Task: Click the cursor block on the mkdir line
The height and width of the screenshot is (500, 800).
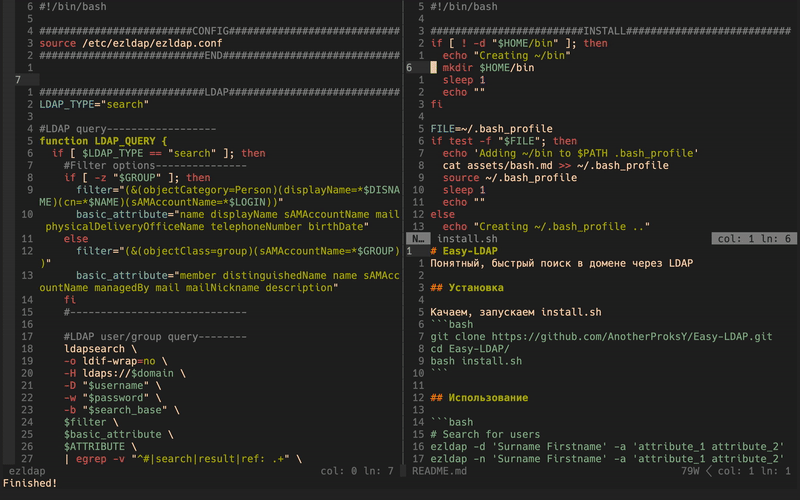Action: [433, 68]
